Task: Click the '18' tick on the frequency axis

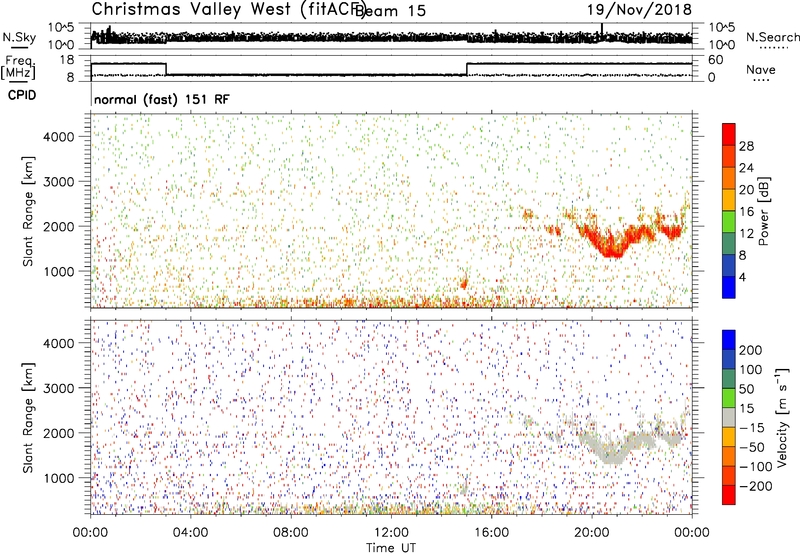Action: click(x=67, y=60)
